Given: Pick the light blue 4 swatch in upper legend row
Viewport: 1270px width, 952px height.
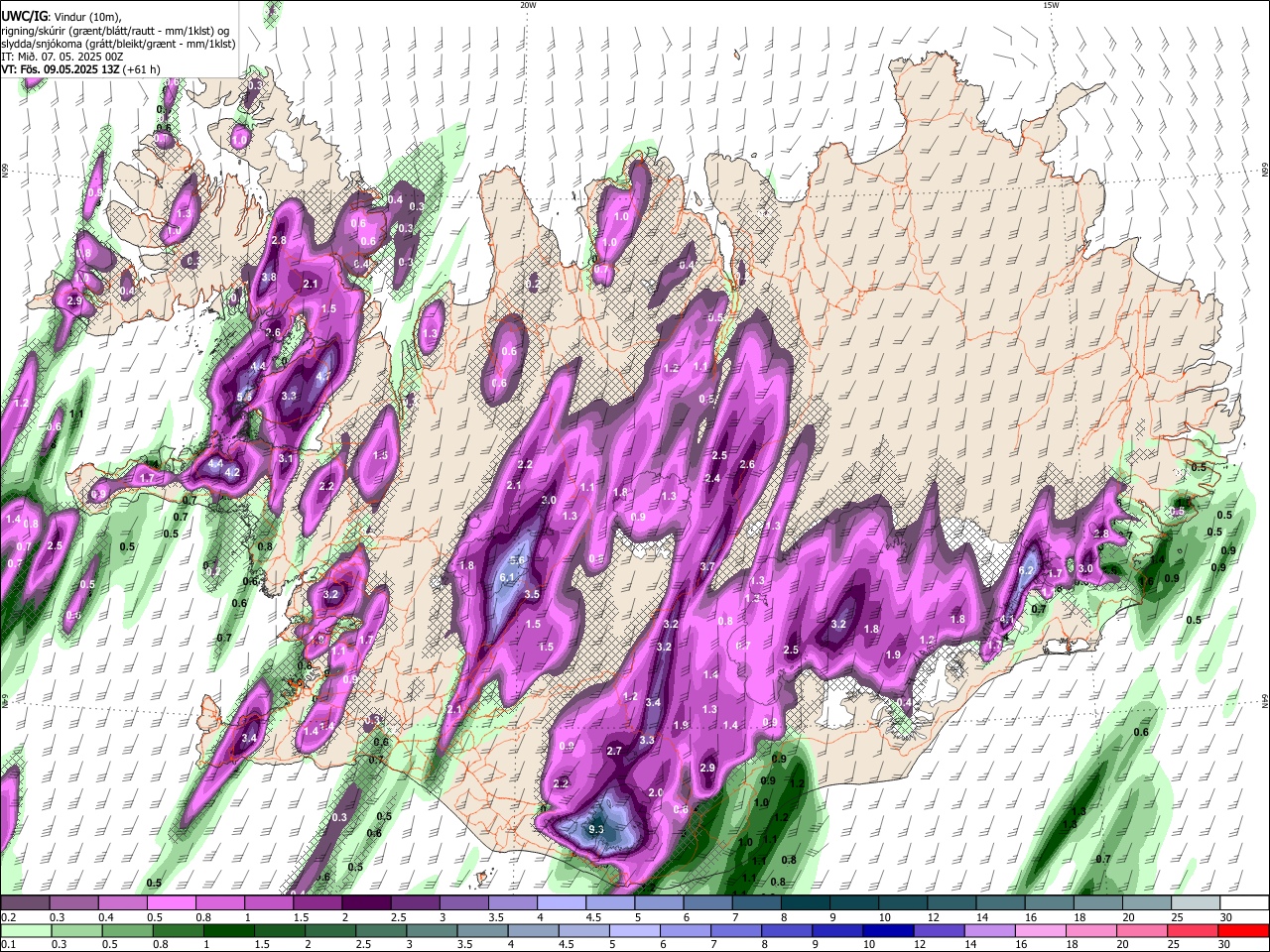Looking at the screenshot, I should pos(560,903).
